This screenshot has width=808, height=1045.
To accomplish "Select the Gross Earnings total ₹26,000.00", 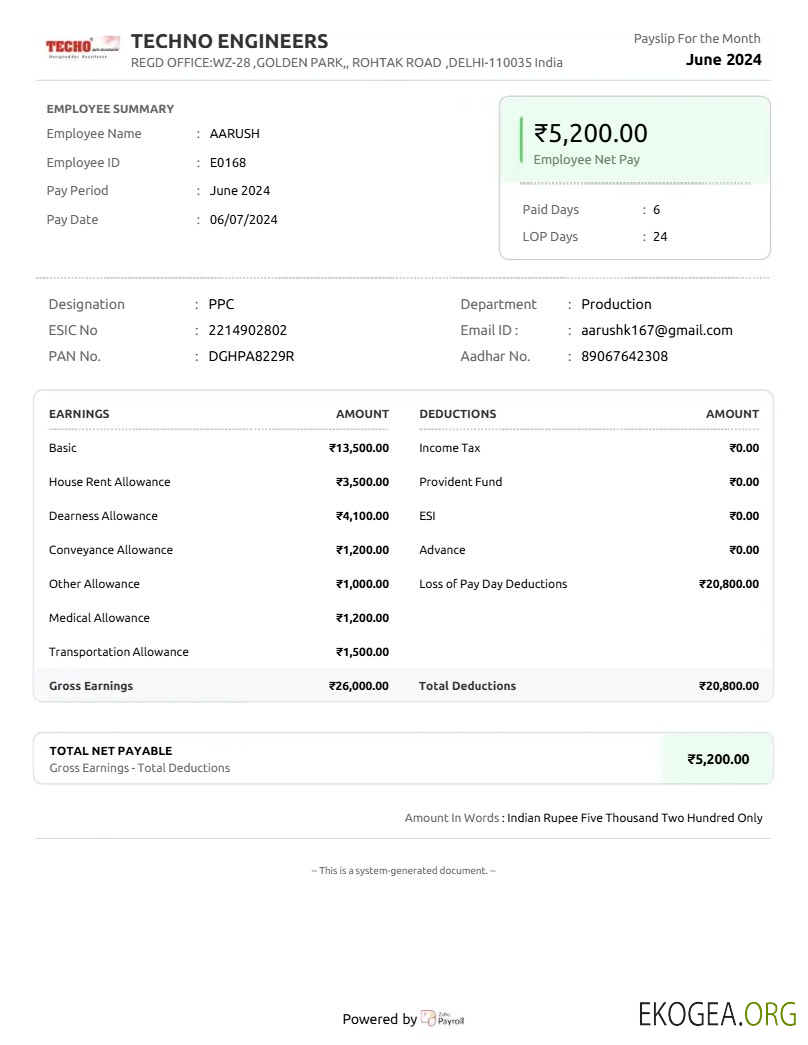I will point(359,686).
